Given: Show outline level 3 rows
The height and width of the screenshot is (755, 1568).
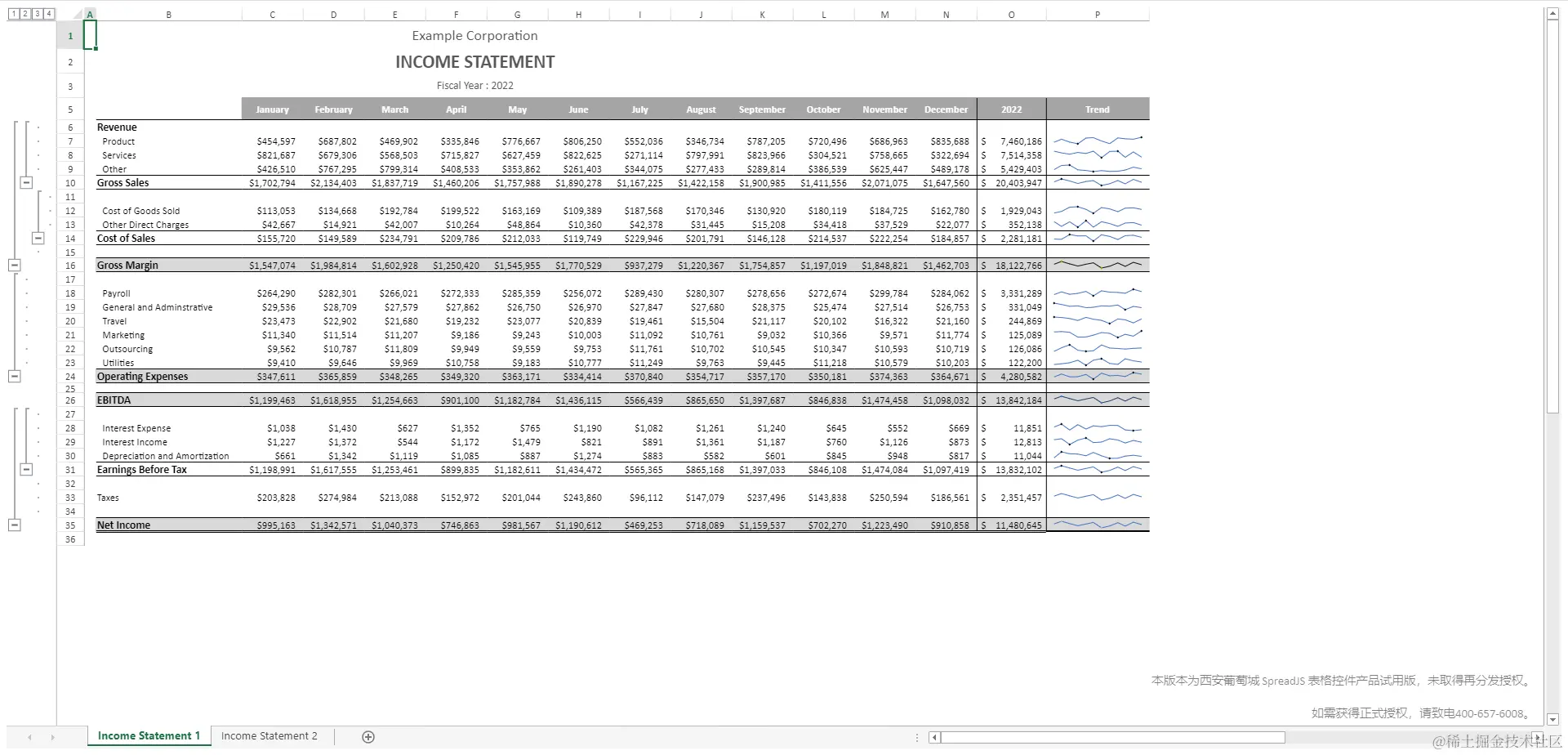Looking at the screenshot, I should pyautogui.click(x=38, y=14).
